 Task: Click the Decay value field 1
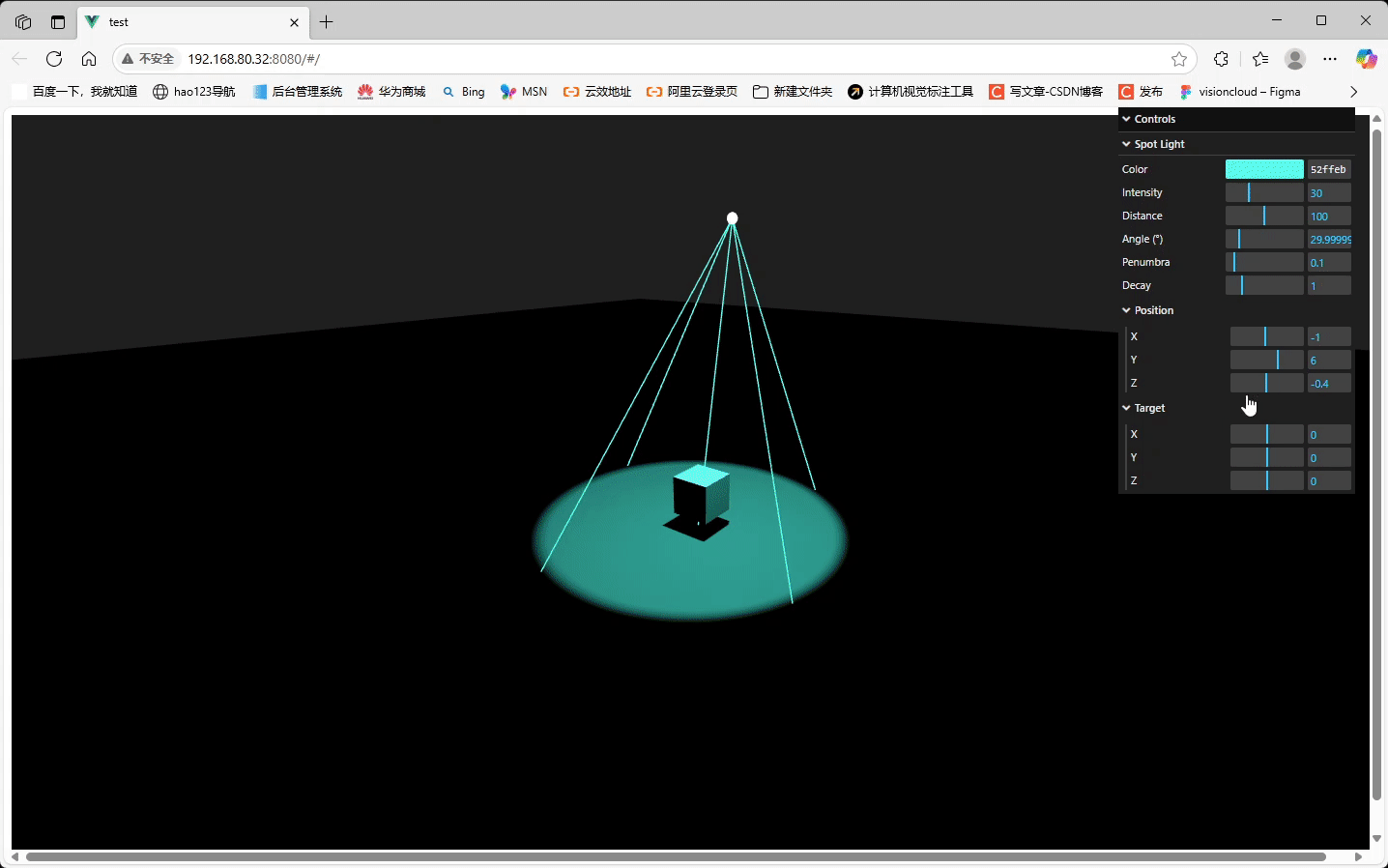point(1329,285)
